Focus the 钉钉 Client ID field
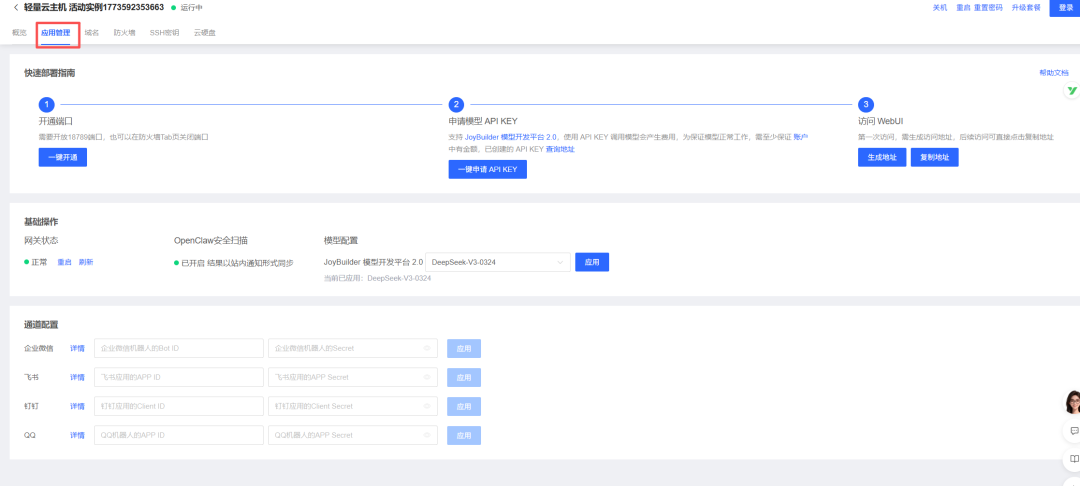 click(x=179, y=406)
